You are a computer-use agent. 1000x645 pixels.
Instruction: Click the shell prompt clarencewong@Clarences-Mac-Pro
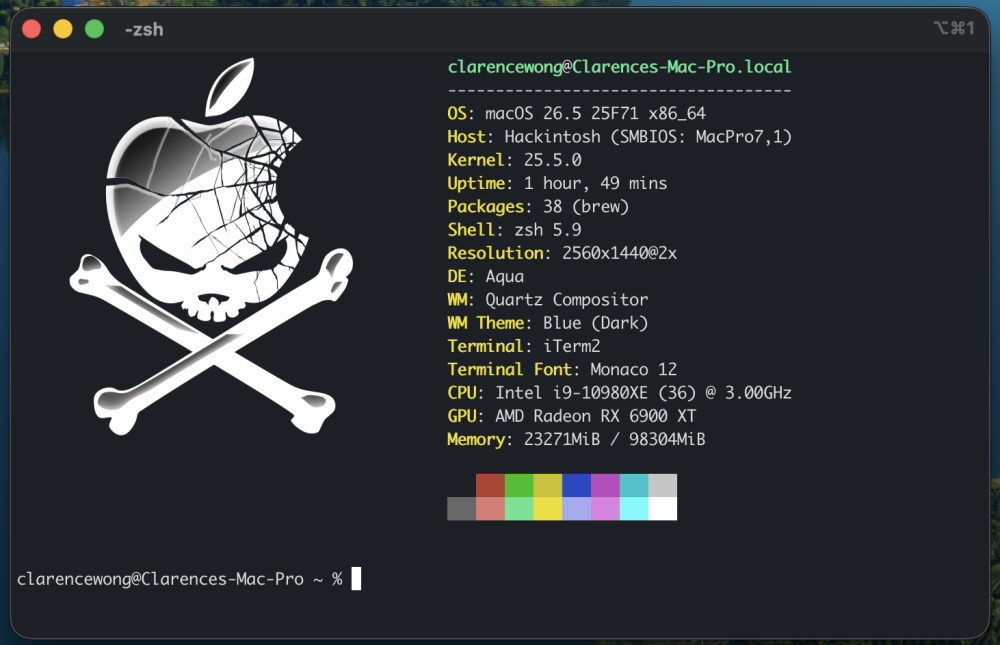[x=160, y=579]
